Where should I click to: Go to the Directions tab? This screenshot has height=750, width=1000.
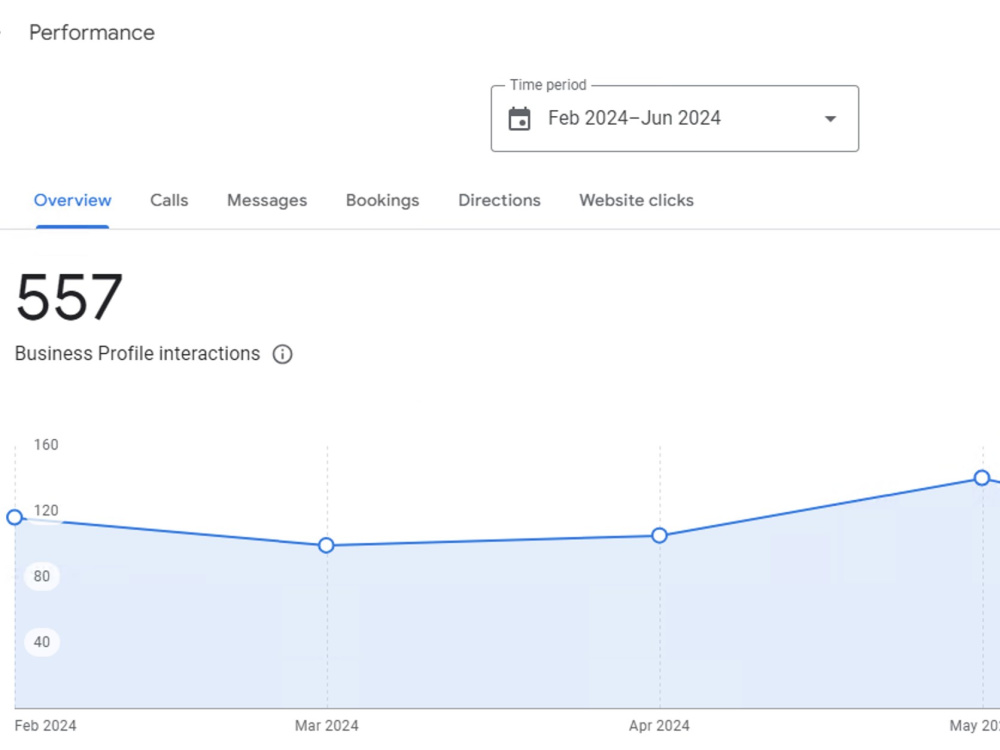coord(499,200)
